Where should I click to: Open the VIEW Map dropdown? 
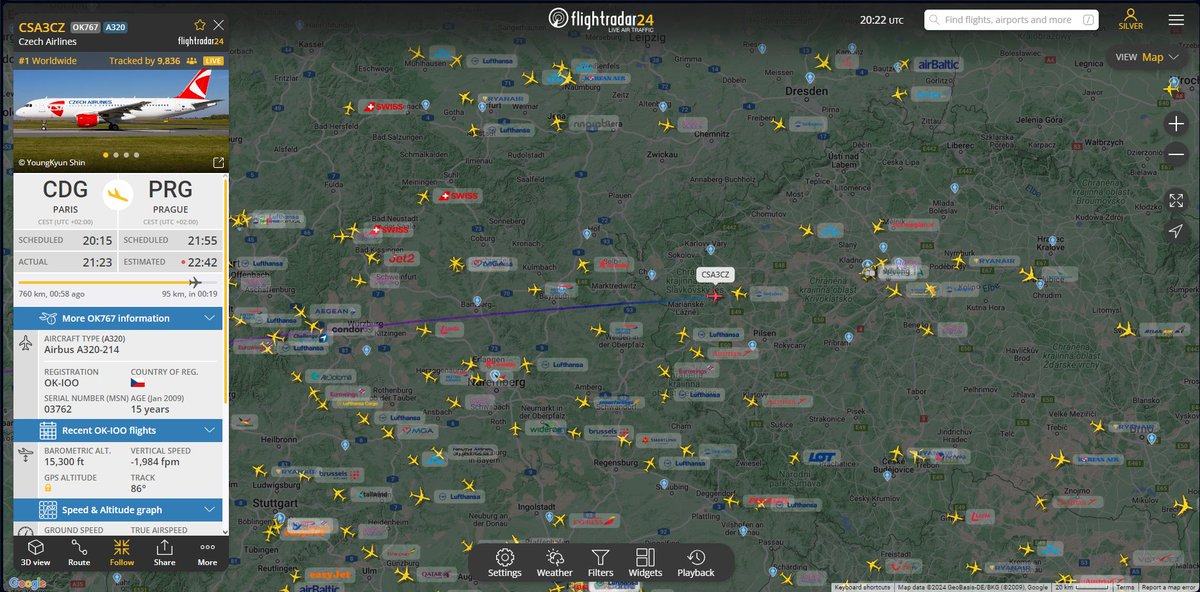1146,57
